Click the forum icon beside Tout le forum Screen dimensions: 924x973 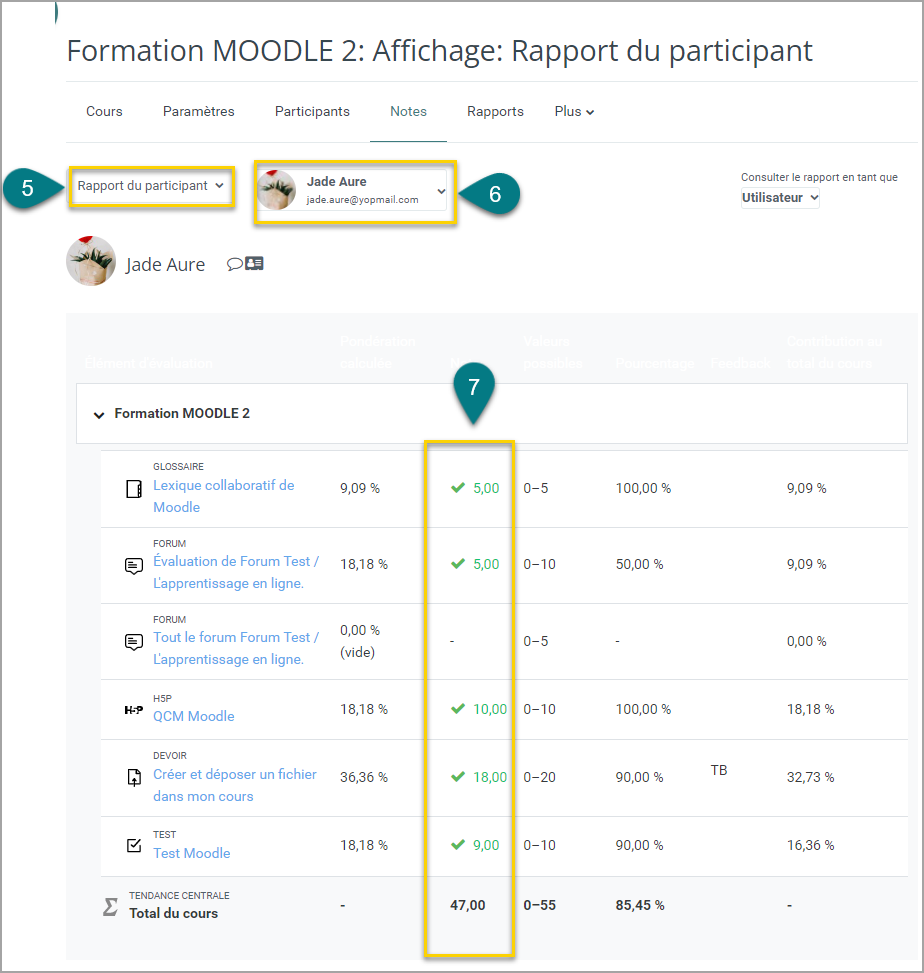tap(134, 642)
